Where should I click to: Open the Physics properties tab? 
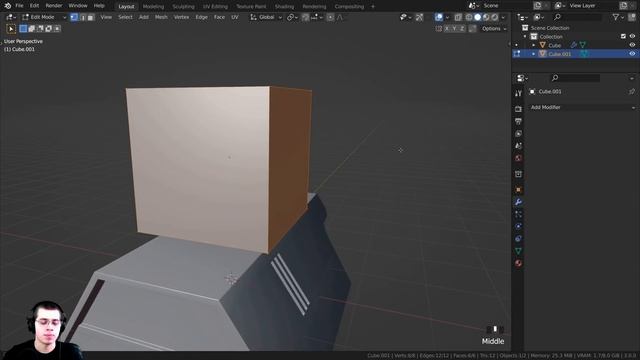point(518,226)
